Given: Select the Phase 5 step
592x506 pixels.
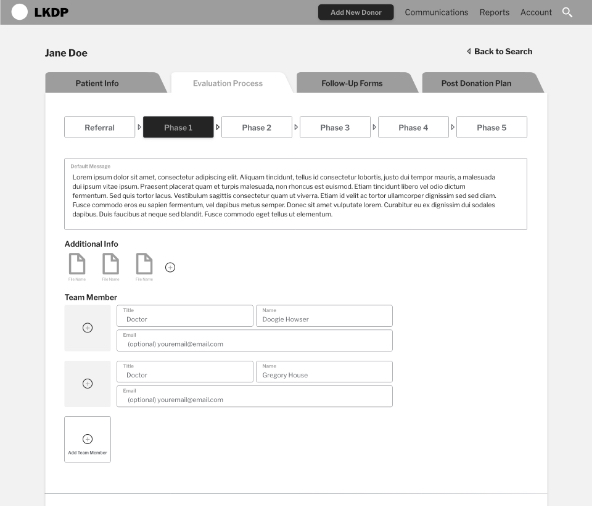Looking at the screenshot, I should tap(492, 127).
